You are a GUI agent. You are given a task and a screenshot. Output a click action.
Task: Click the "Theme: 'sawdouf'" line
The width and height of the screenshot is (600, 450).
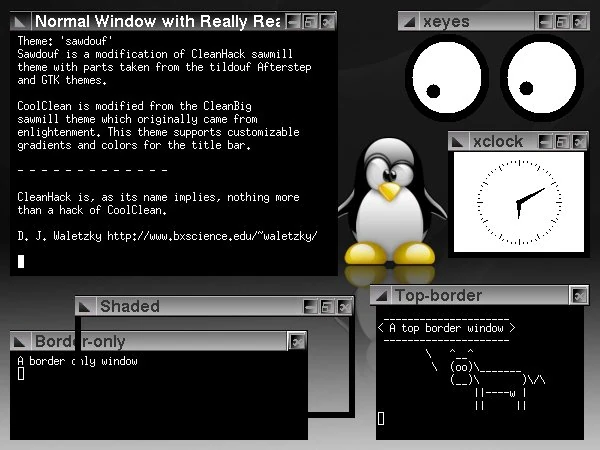click(x=65, y=41)
